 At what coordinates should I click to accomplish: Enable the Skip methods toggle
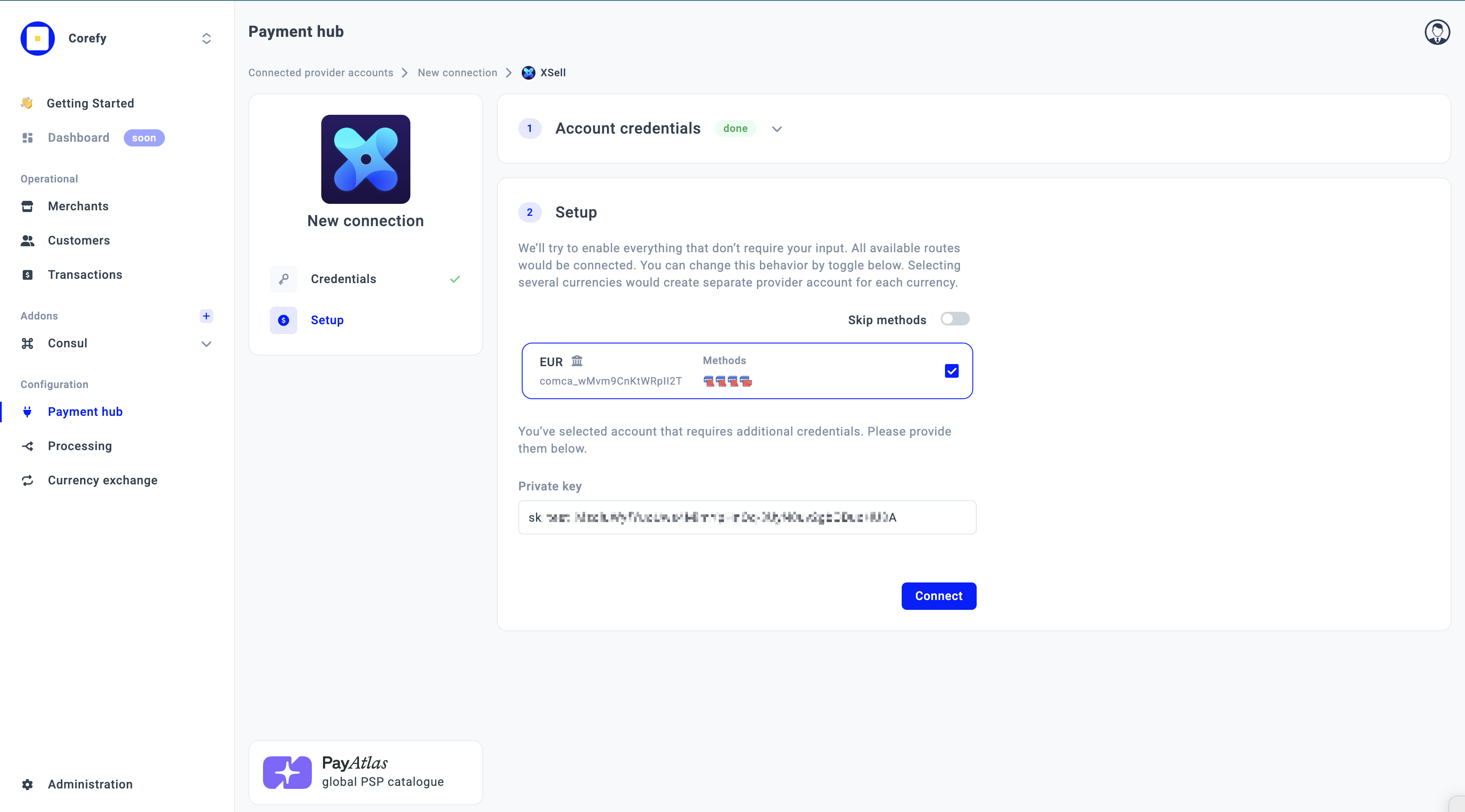(954, 319)
